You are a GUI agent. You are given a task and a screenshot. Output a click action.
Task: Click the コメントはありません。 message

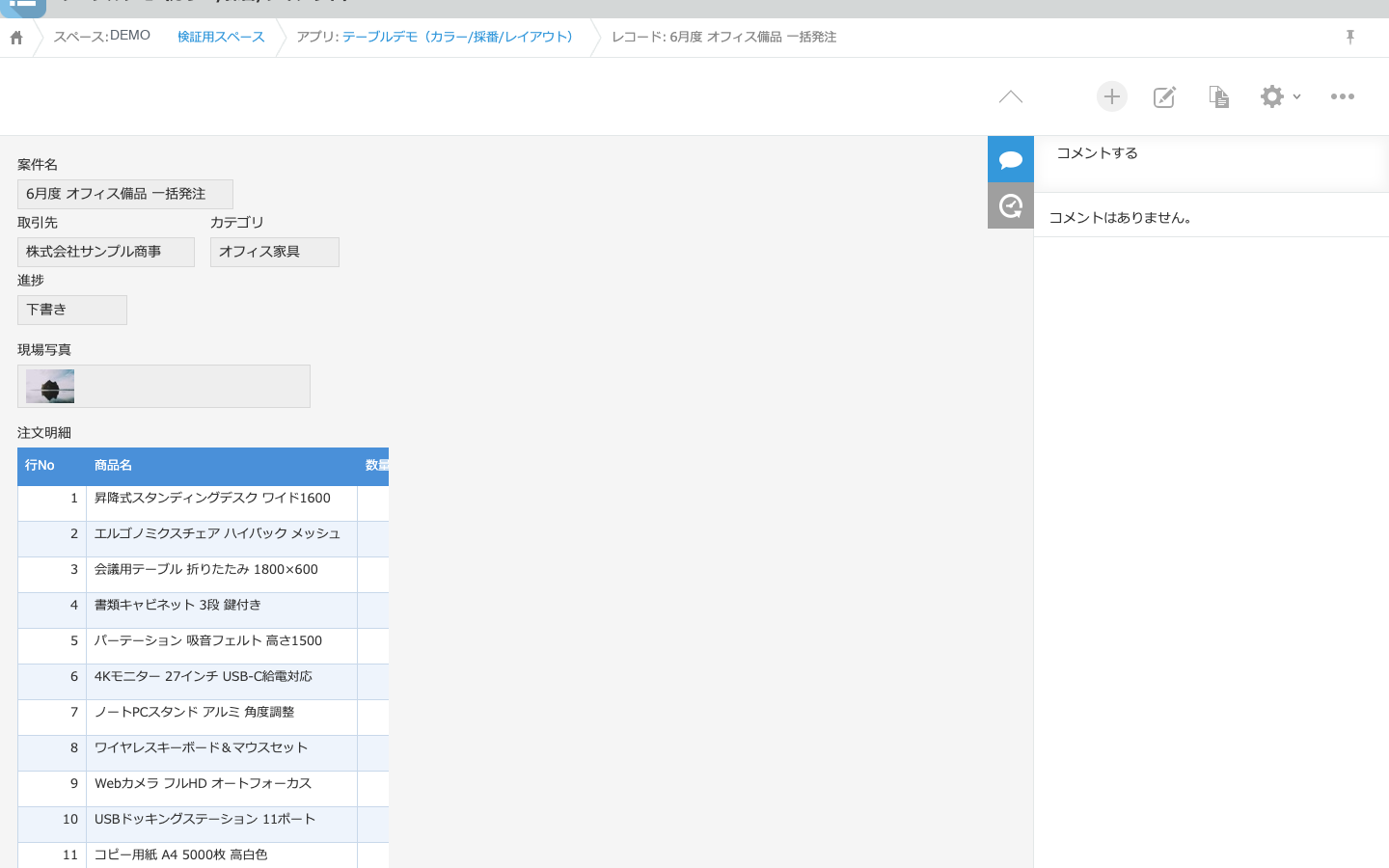(1121, 218)
